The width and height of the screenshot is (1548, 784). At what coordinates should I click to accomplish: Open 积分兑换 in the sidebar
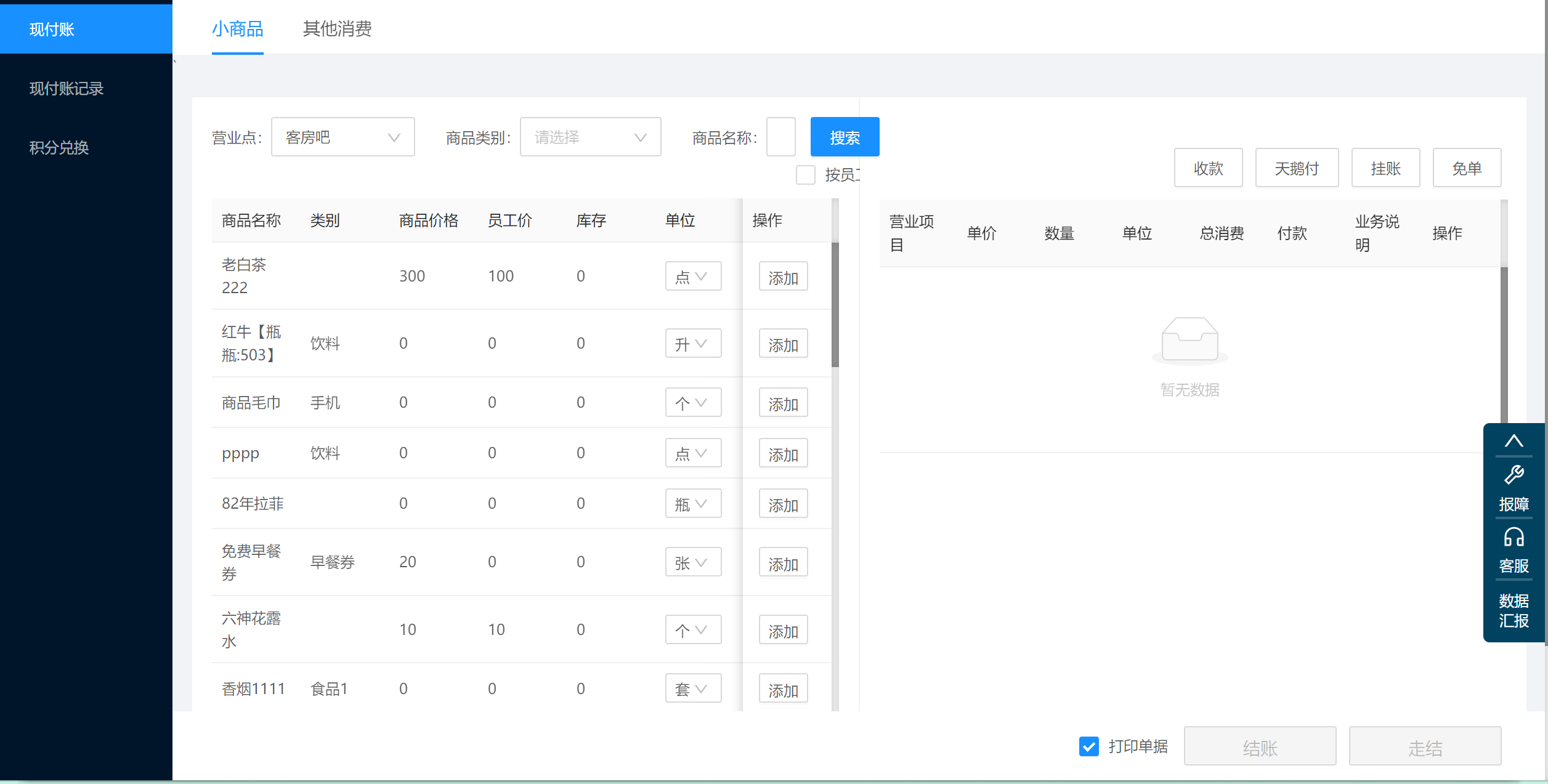(x=86, y=147)
